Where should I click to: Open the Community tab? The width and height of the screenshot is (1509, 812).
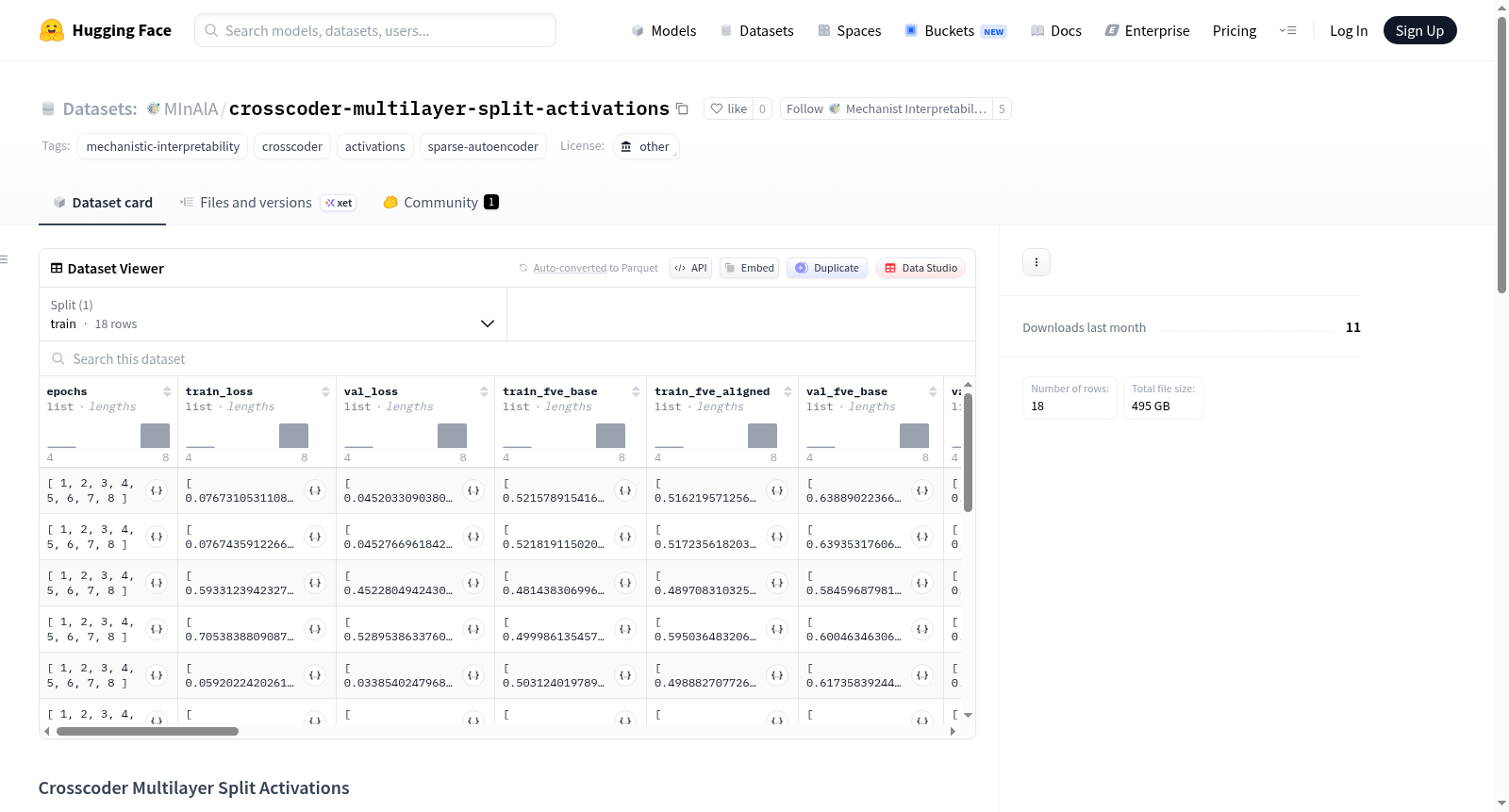coord(440,203)
